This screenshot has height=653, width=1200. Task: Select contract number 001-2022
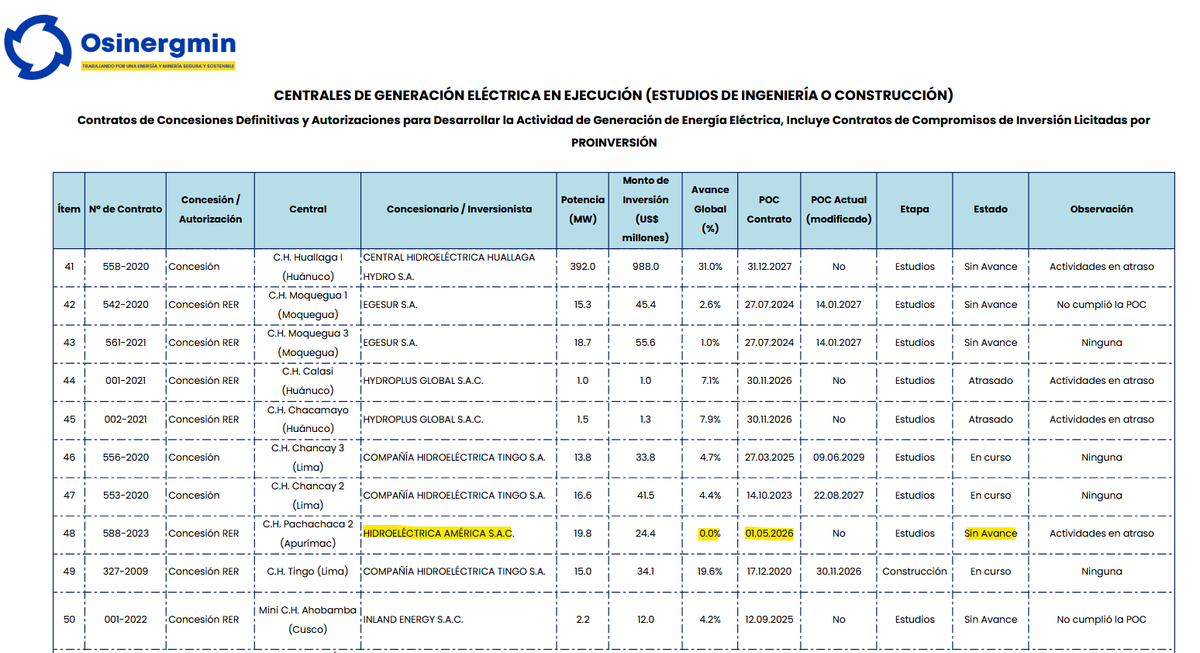click(125, 620)
